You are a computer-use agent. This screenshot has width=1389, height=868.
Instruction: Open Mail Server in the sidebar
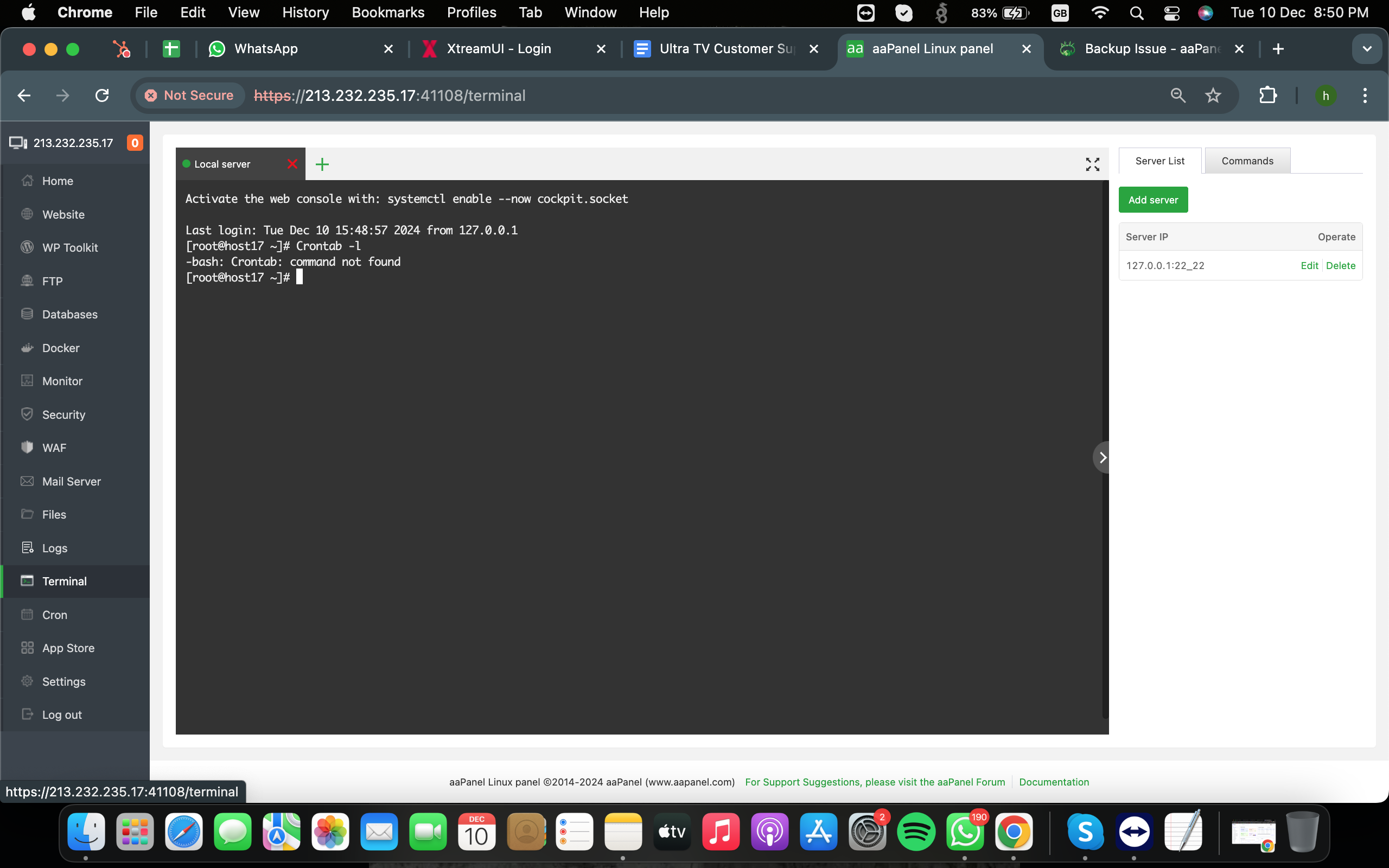point(71,481)
